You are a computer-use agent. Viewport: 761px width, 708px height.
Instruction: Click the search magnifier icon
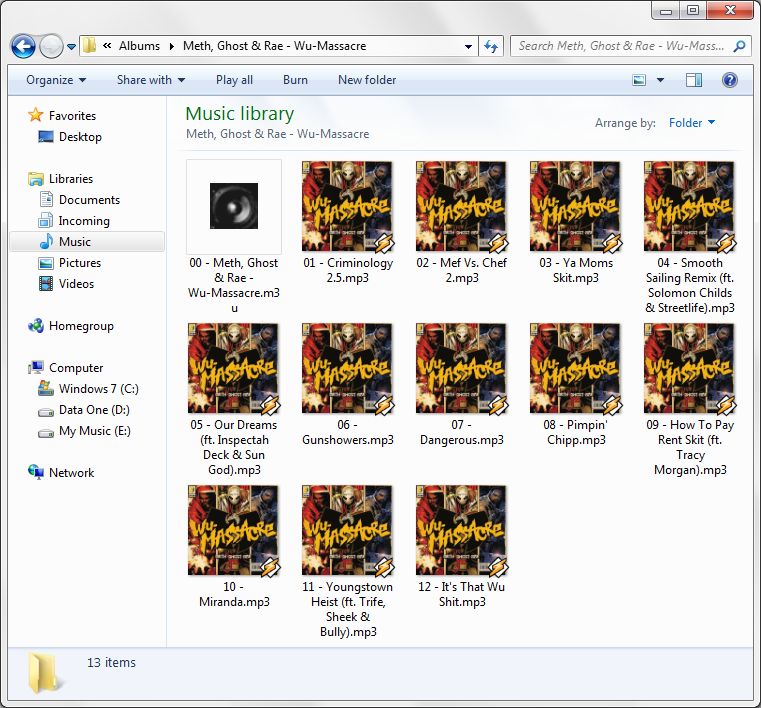tap(740, 46)
